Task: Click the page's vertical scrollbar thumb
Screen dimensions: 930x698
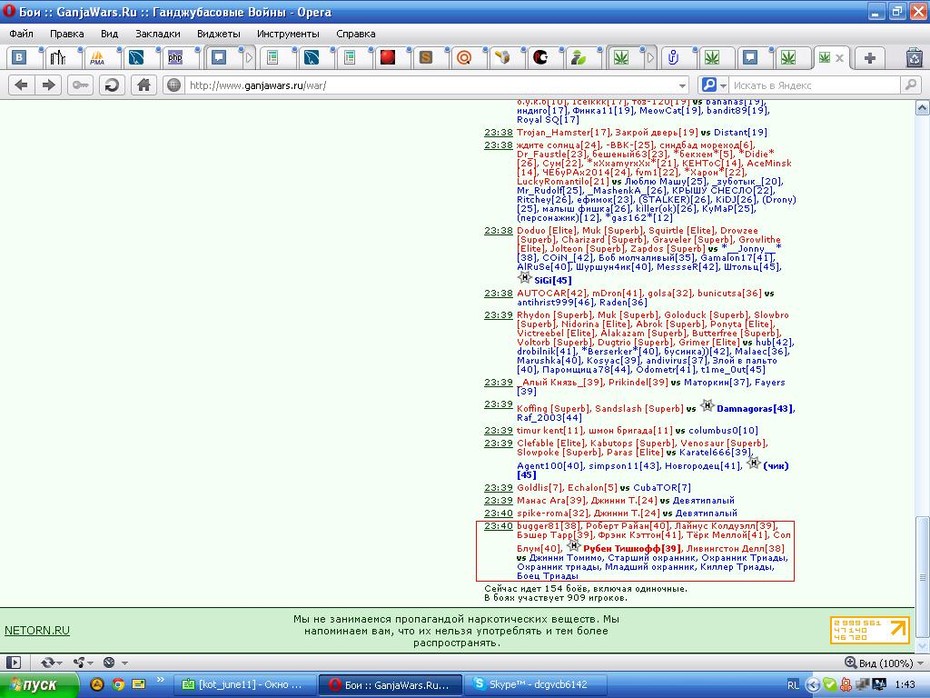Action: (x=922, y=575)
